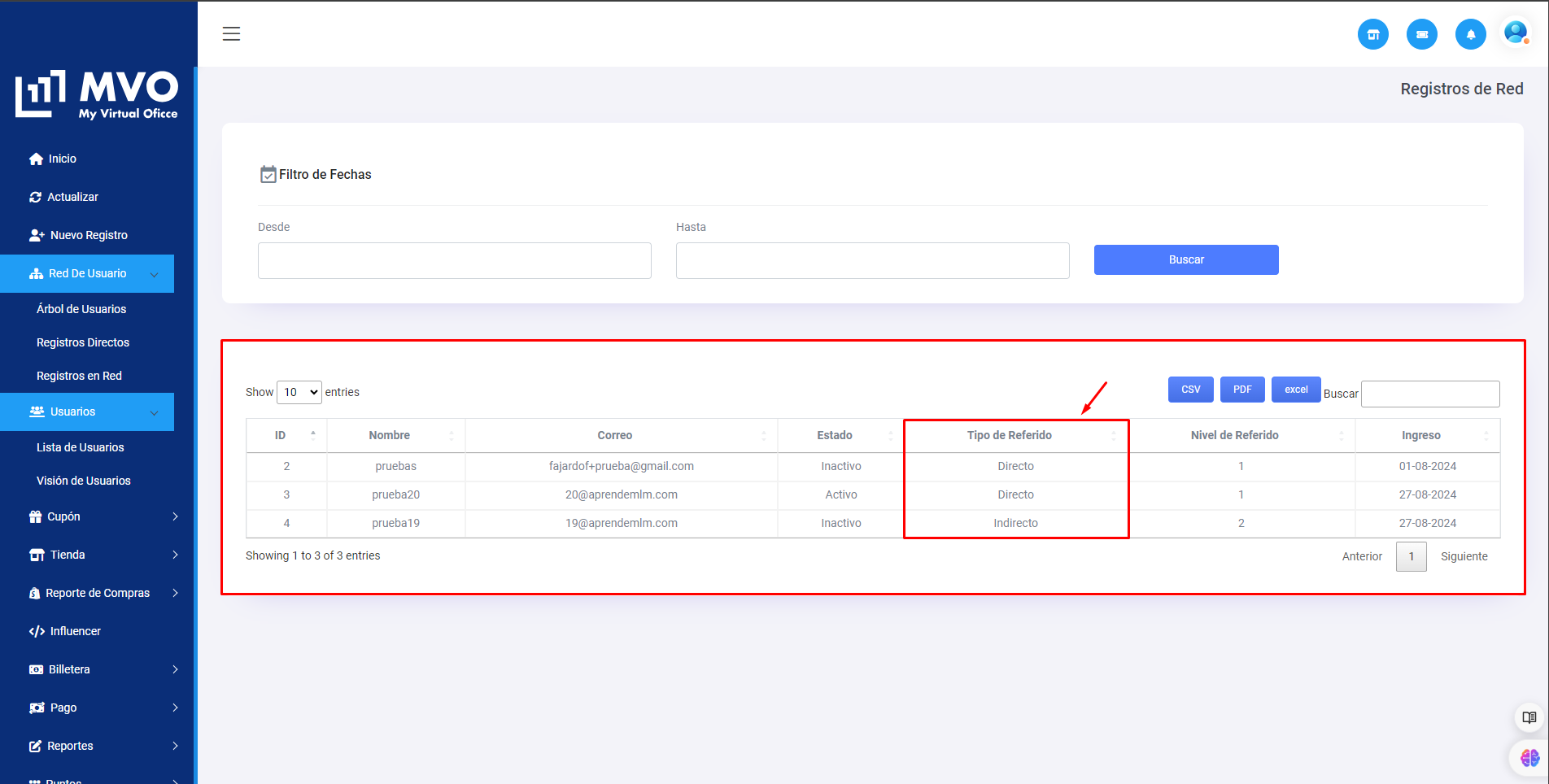Open the entries per page dropdown
This screenshot has width=1549, height=784.
coord(299,392)
